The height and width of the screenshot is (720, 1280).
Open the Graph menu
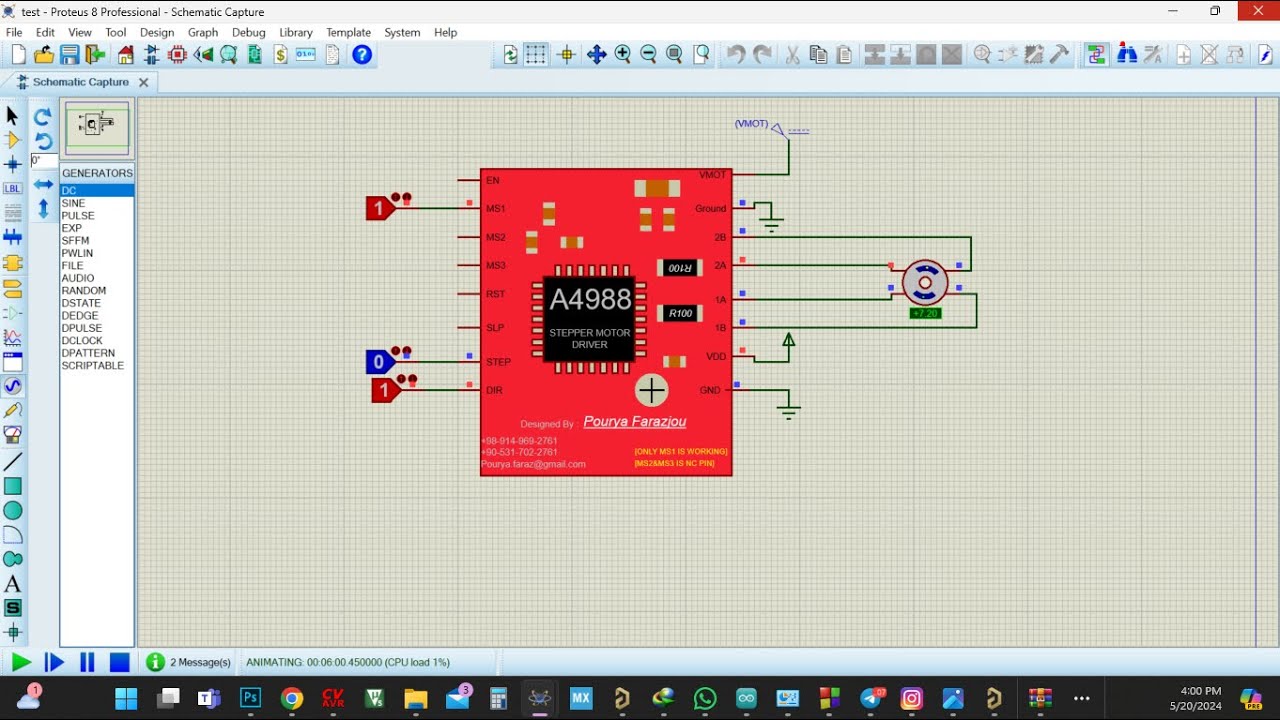[x=203, y=32]
